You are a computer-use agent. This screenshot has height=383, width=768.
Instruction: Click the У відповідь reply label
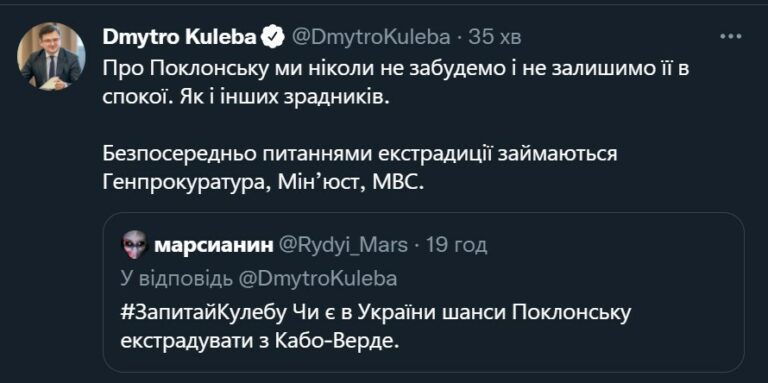[x=176, y=278]
